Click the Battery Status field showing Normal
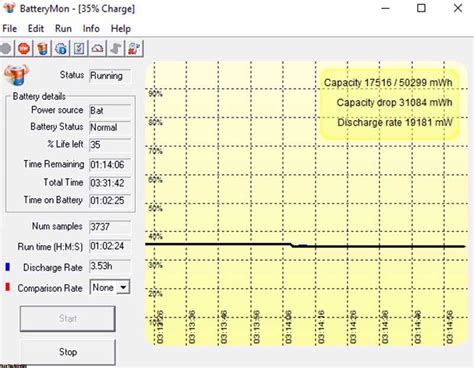 point(110,127)
